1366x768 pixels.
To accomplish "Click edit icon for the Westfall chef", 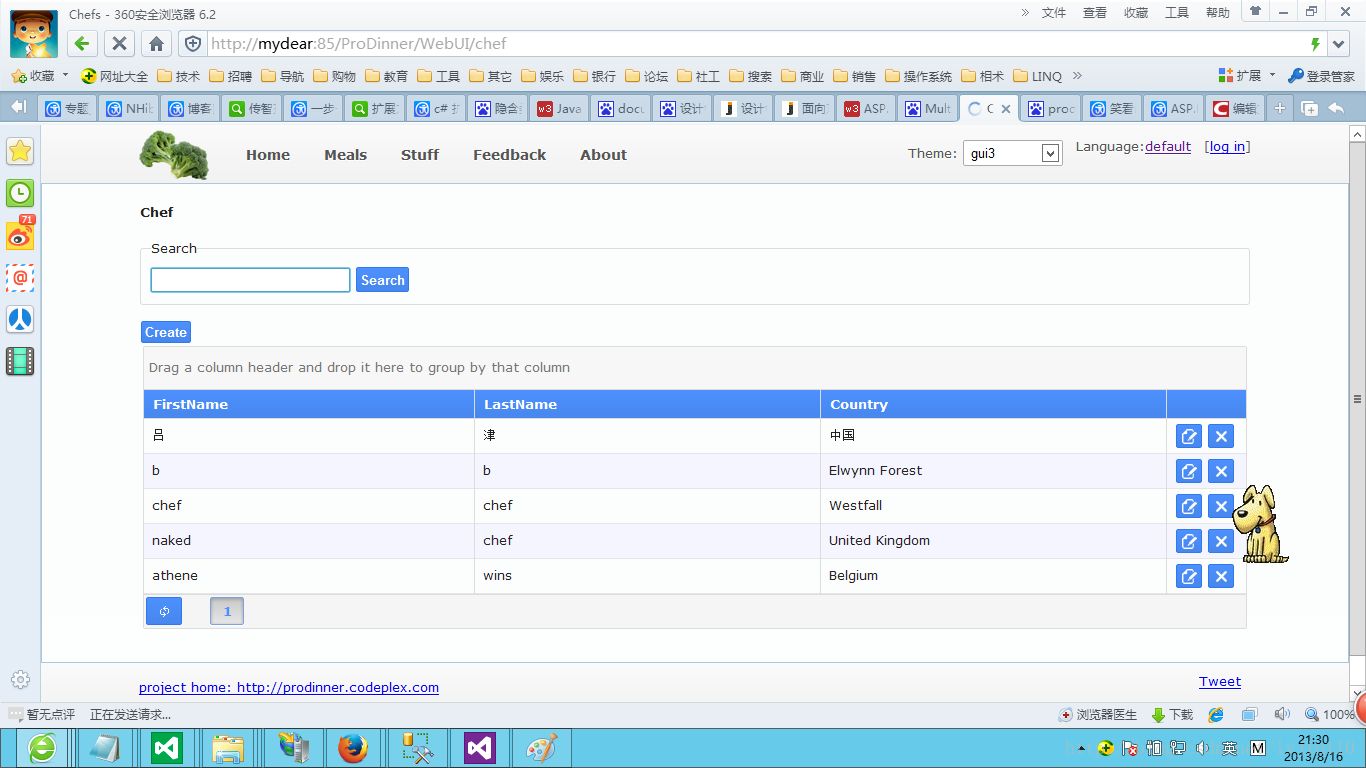I will click(x=1189, y=506).
